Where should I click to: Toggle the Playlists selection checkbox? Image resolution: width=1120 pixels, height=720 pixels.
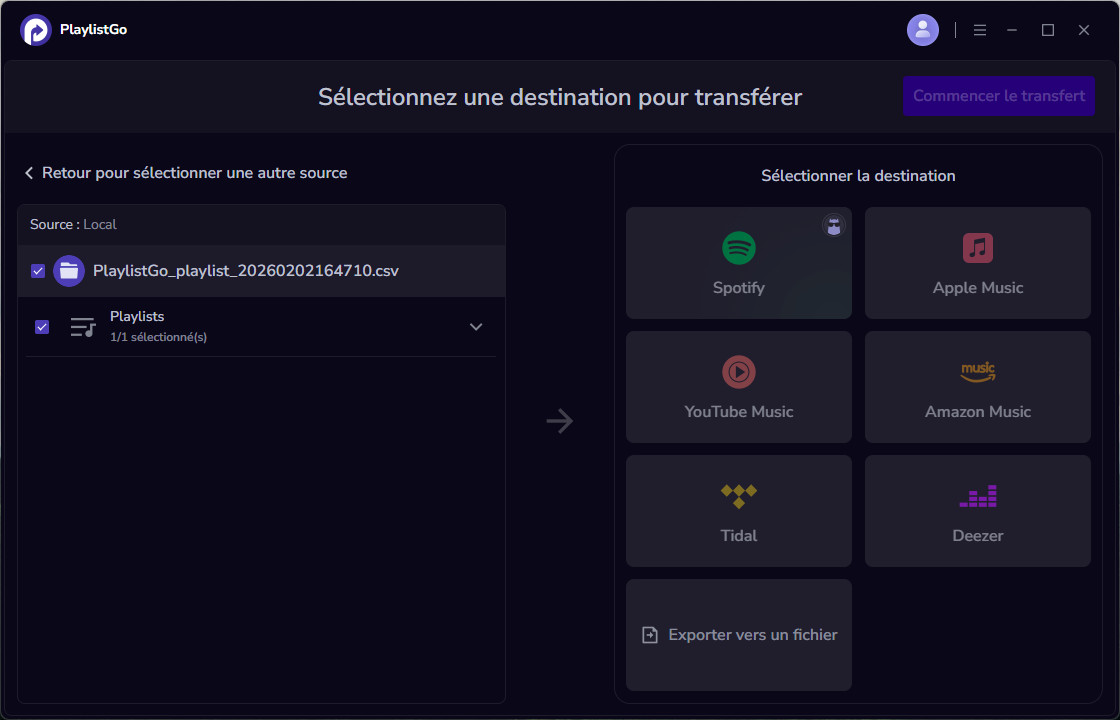pyautogui.click(x=41, y=326)
